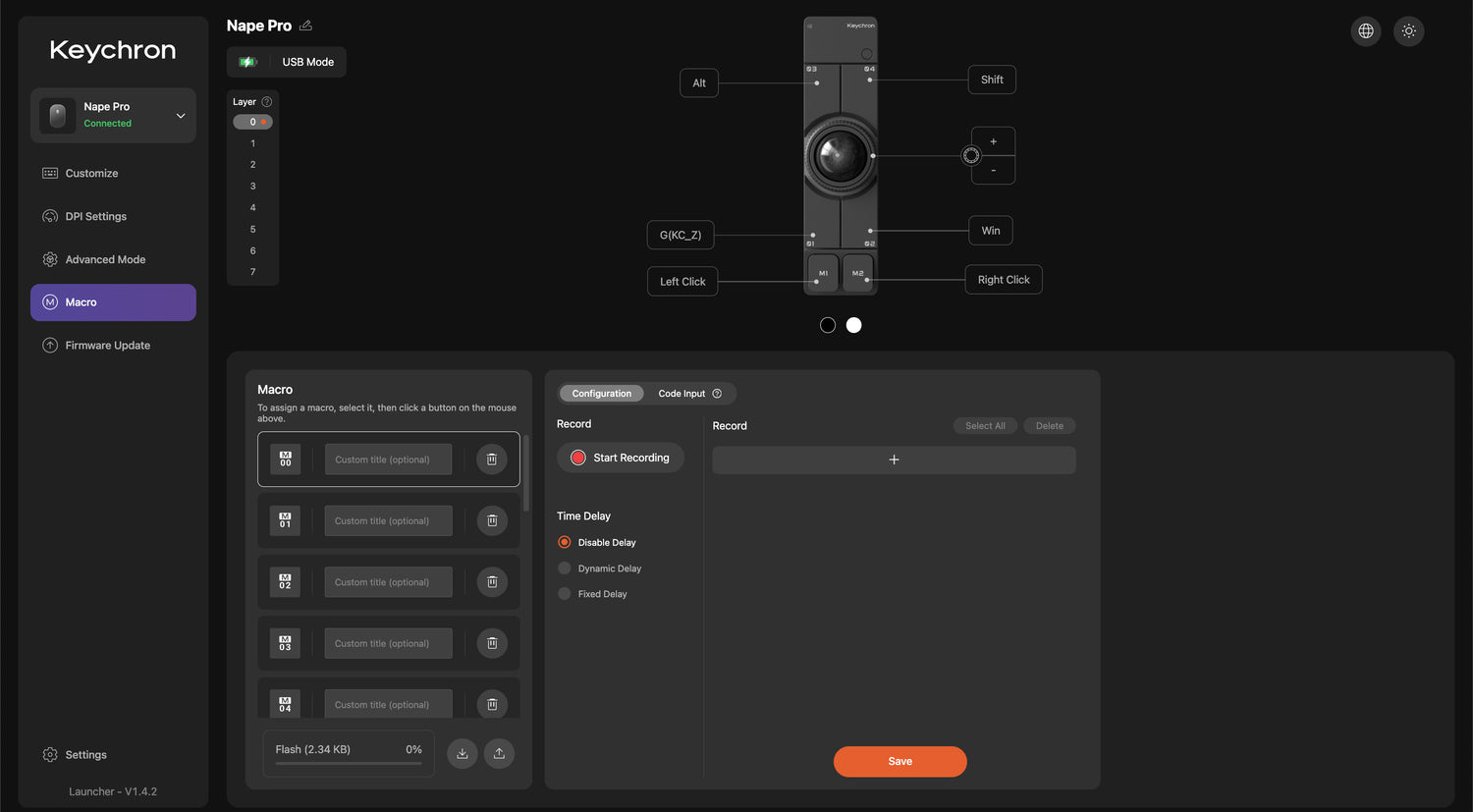
Task: Delete macro M02 with its trash icon
Action: (x=492, y=582)
